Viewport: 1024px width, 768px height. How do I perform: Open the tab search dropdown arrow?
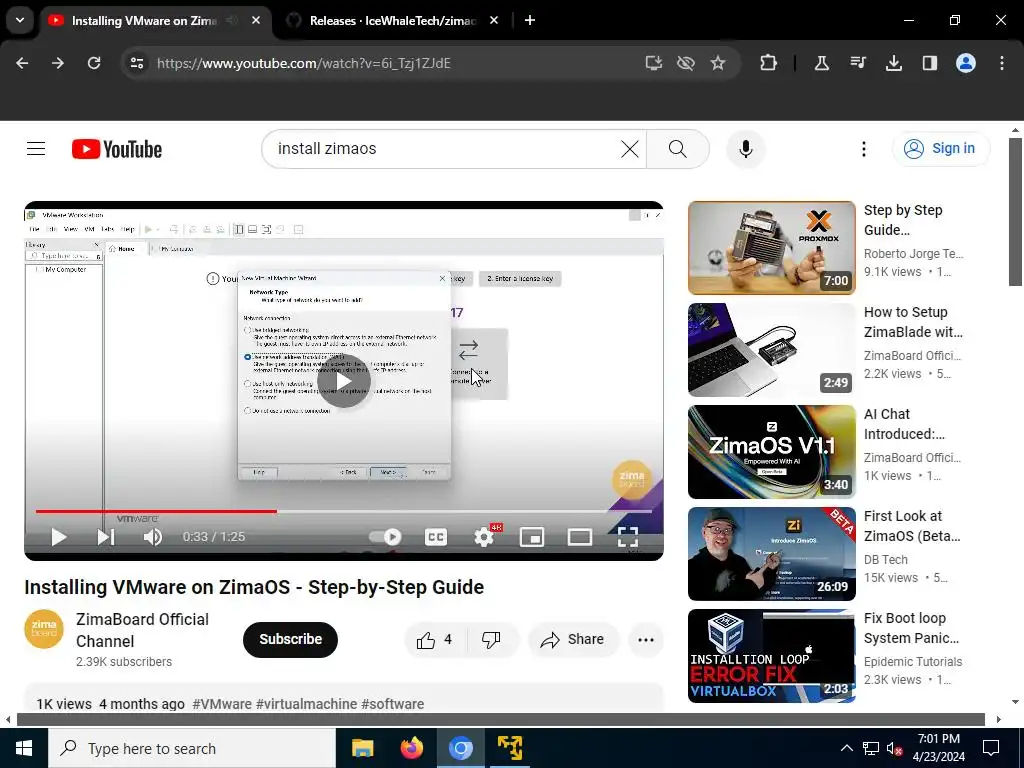coord(20,20)
